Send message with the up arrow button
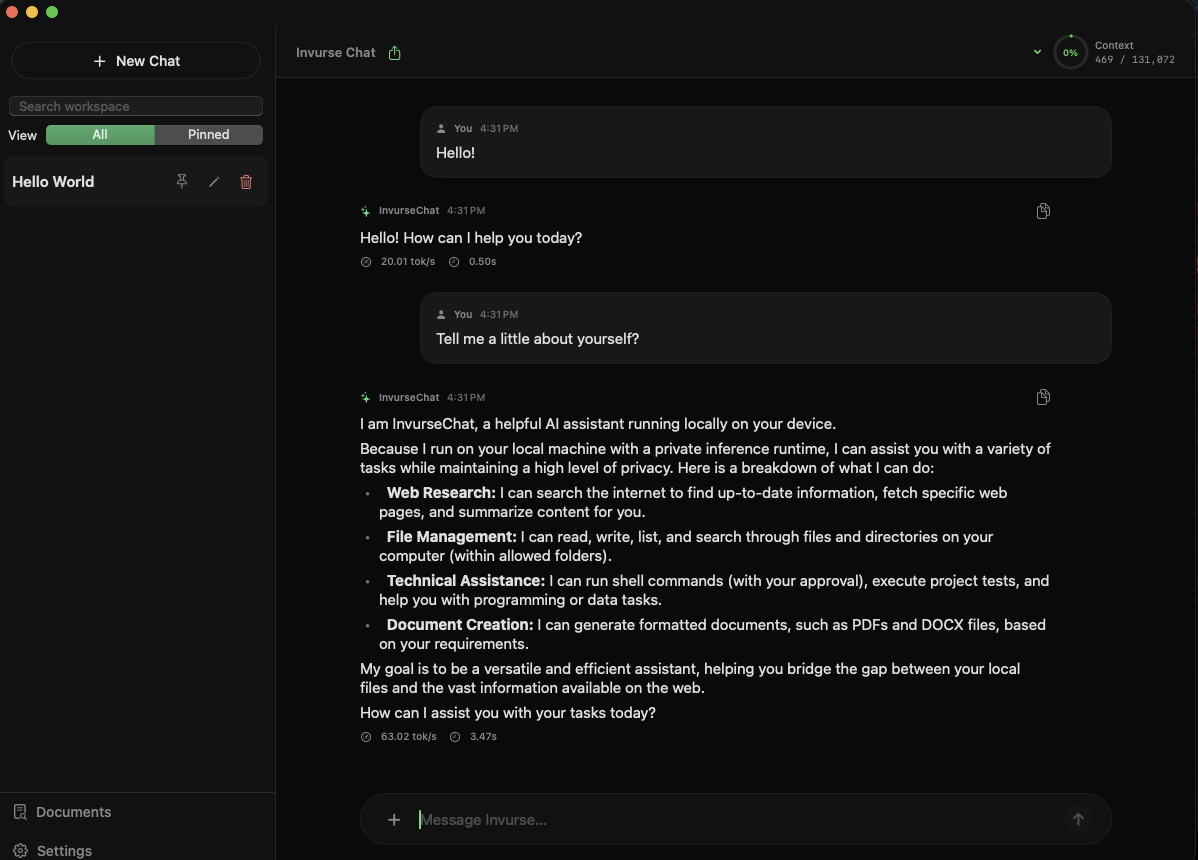Screen dimensions: 1198x860 (x=1078, y=820)
